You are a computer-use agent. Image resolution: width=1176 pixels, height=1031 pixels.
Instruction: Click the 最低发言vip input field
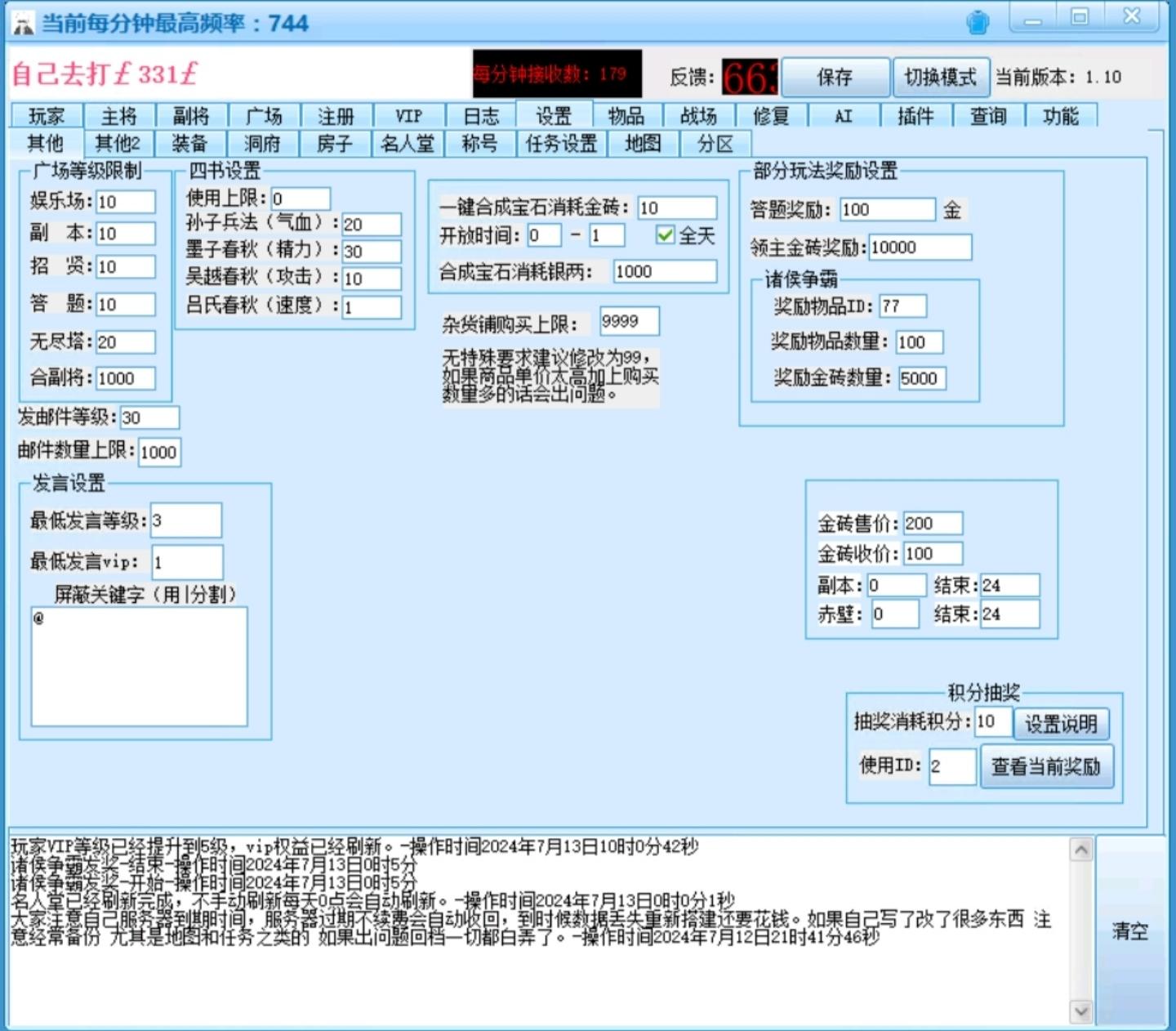(x=188, y=562)
